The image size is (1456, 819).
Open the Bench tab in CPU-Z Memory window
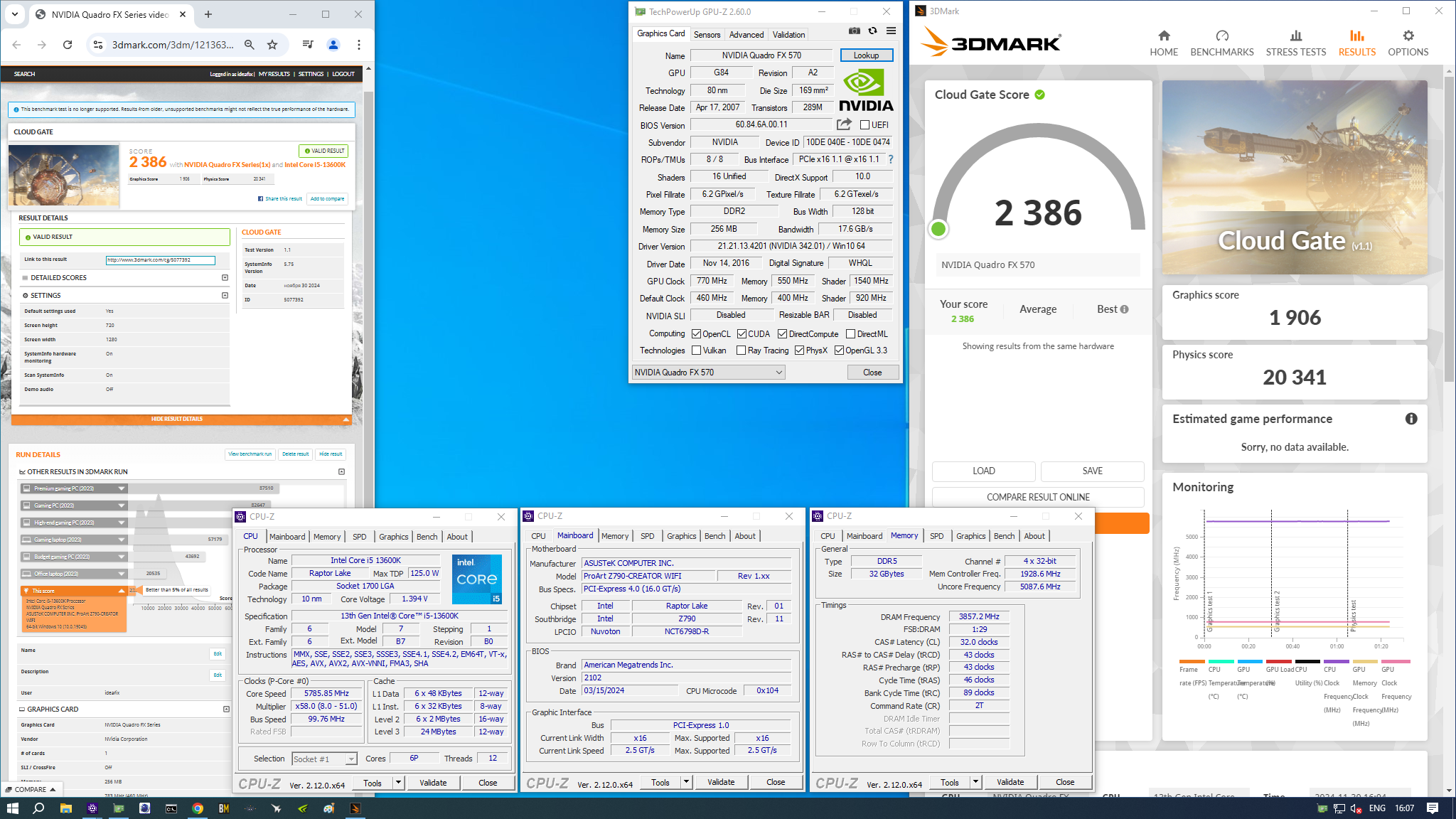coord(1004,536)
